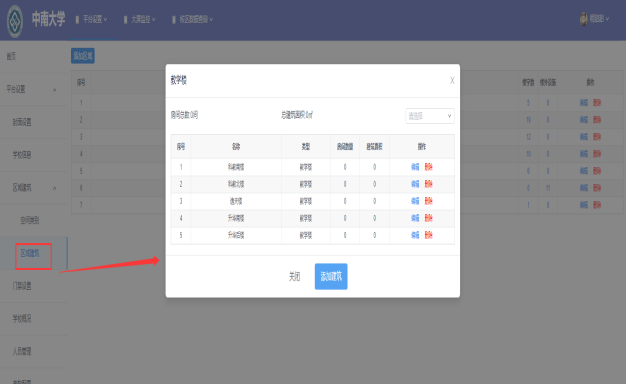Click the 中南大学 title text in header
This screenshot has height=385, width=626.
click(48, 19)
